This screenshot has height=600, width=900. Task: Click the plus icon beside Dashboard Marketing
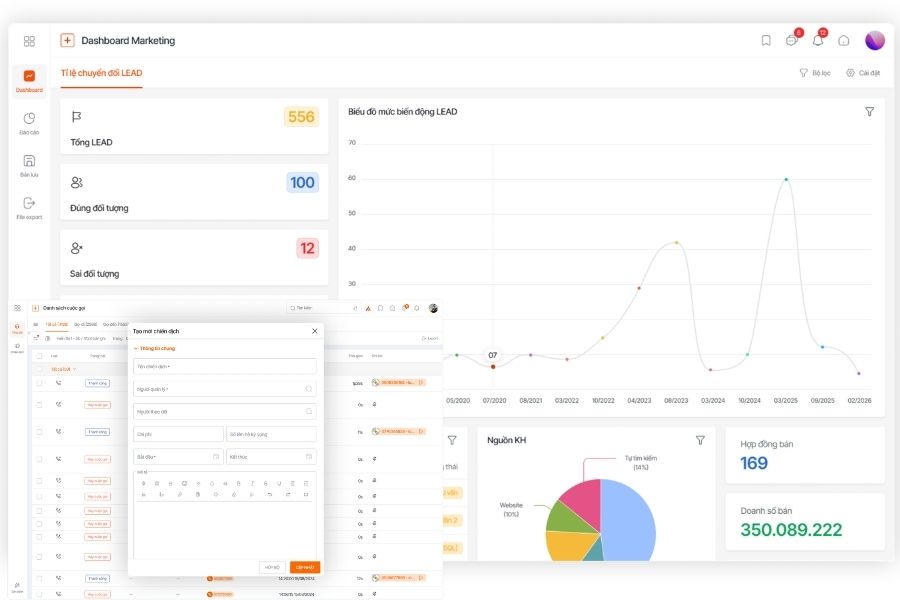click(67, 40)
